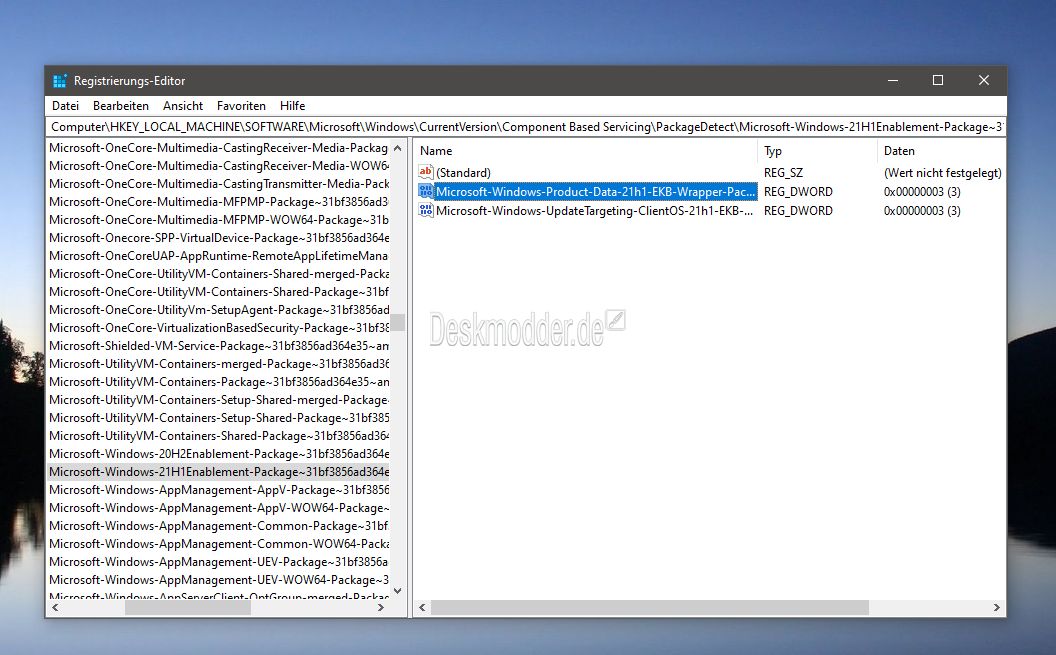Open the Ansicht menu
This screenshot has width=1056, height=655.
point(183,106)
